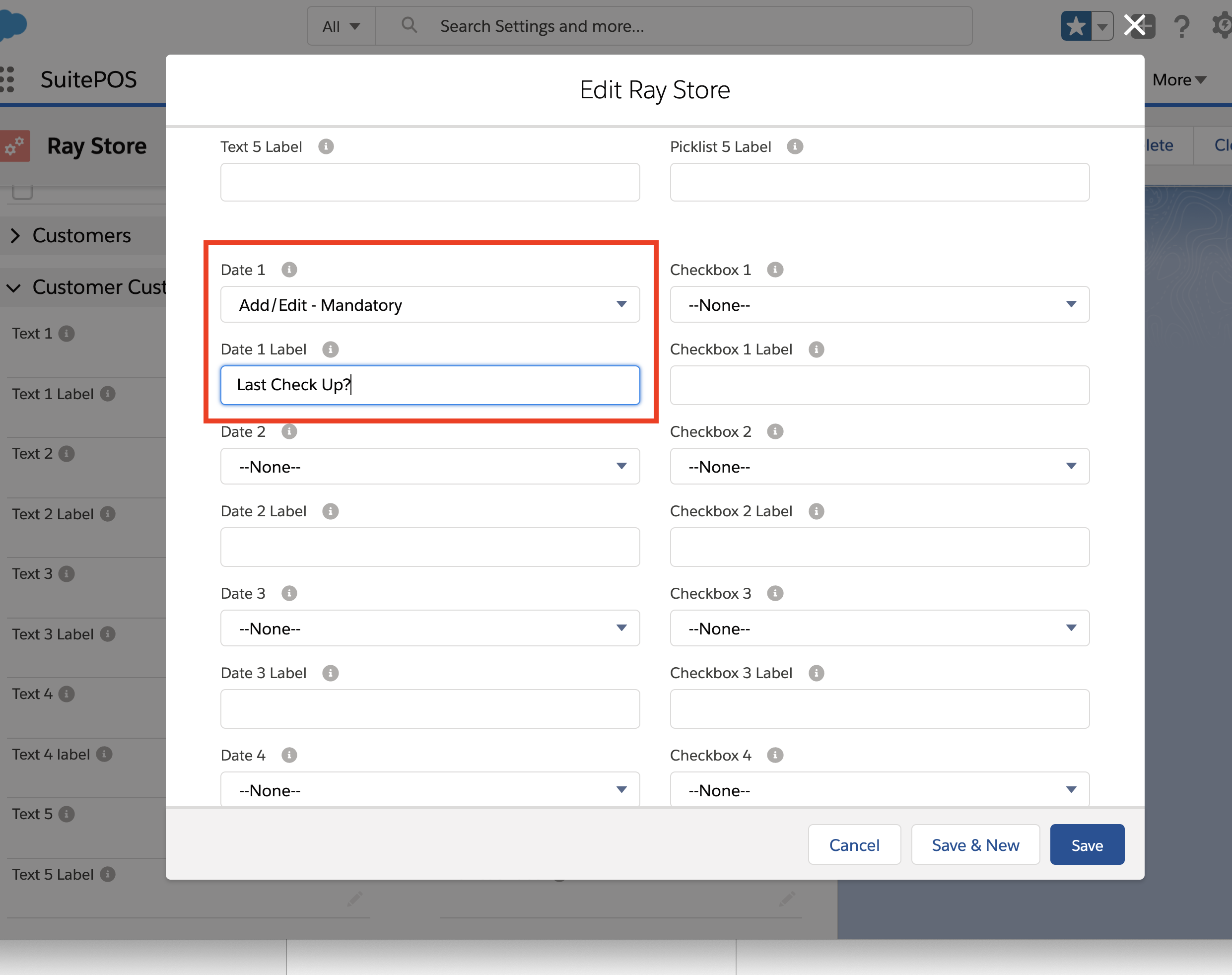The width and height of the screenshot is (1232, 975).
Task: Click info icon next to Picklist 5 Label
Action: (794, 147)
